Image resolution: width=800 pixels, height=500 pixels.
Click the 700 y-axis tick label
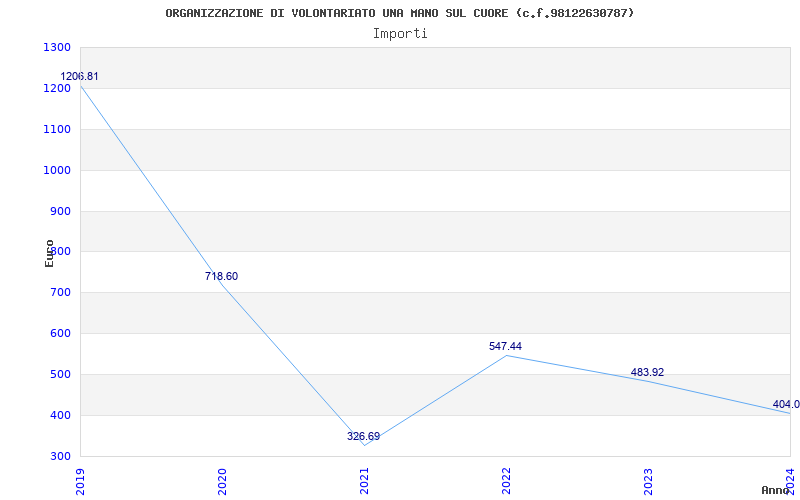click(x=61, y=293)
